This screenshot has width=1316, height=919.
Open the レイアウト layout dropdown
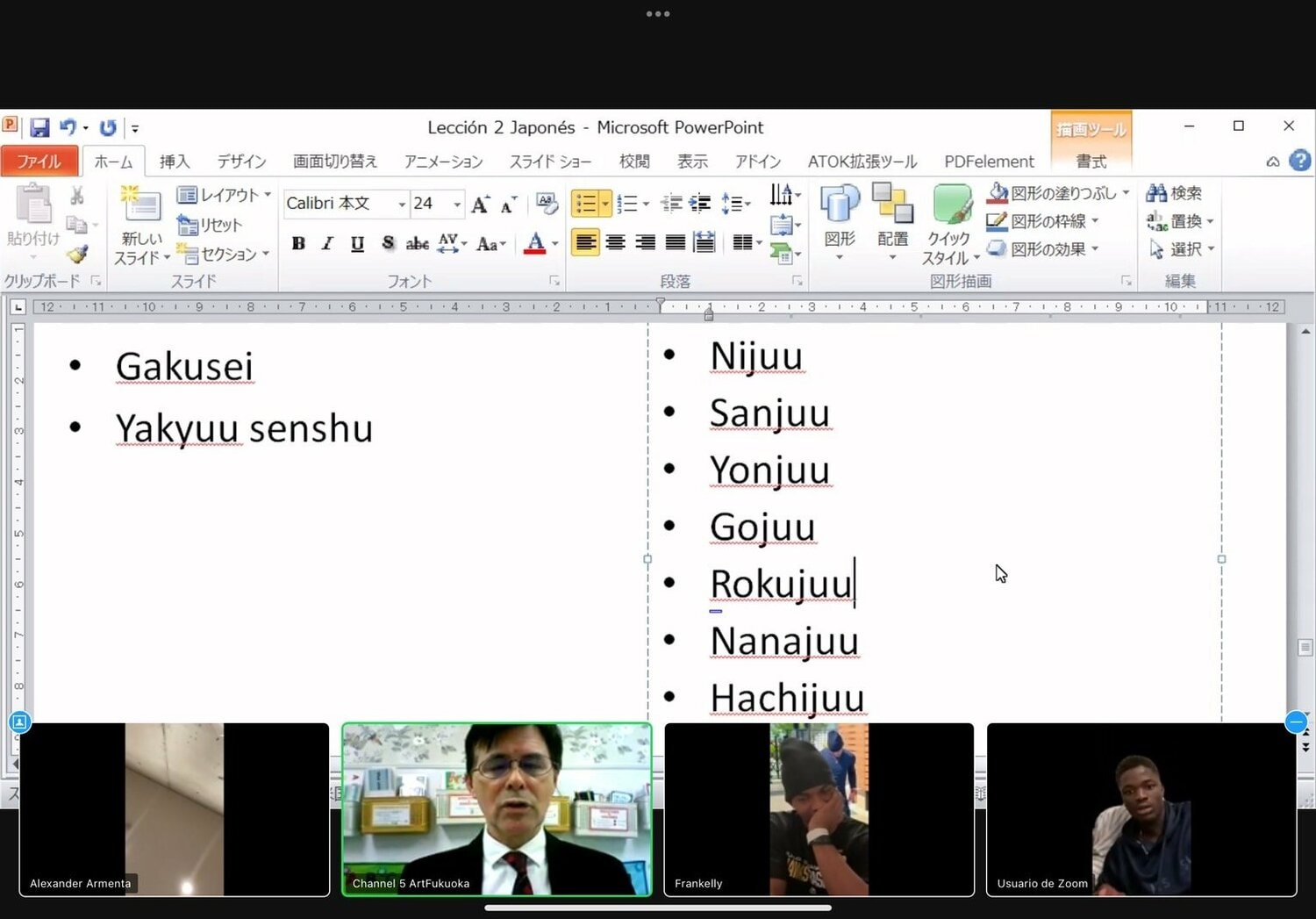(x=225, y=195)
